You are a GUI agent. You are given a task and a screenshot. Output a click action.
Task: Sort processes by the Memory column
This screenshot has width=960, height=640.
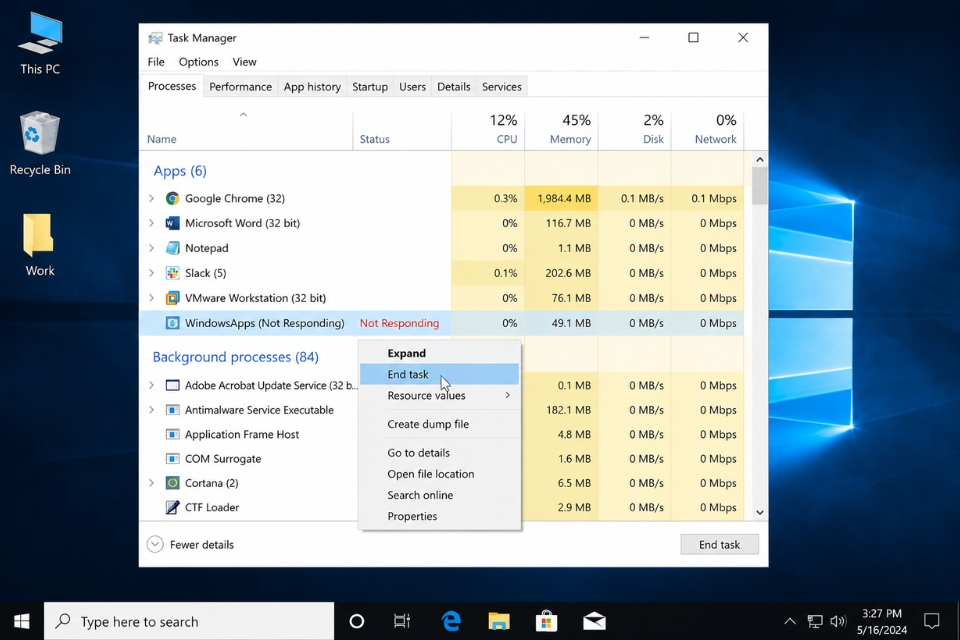(x=561, y=130)
